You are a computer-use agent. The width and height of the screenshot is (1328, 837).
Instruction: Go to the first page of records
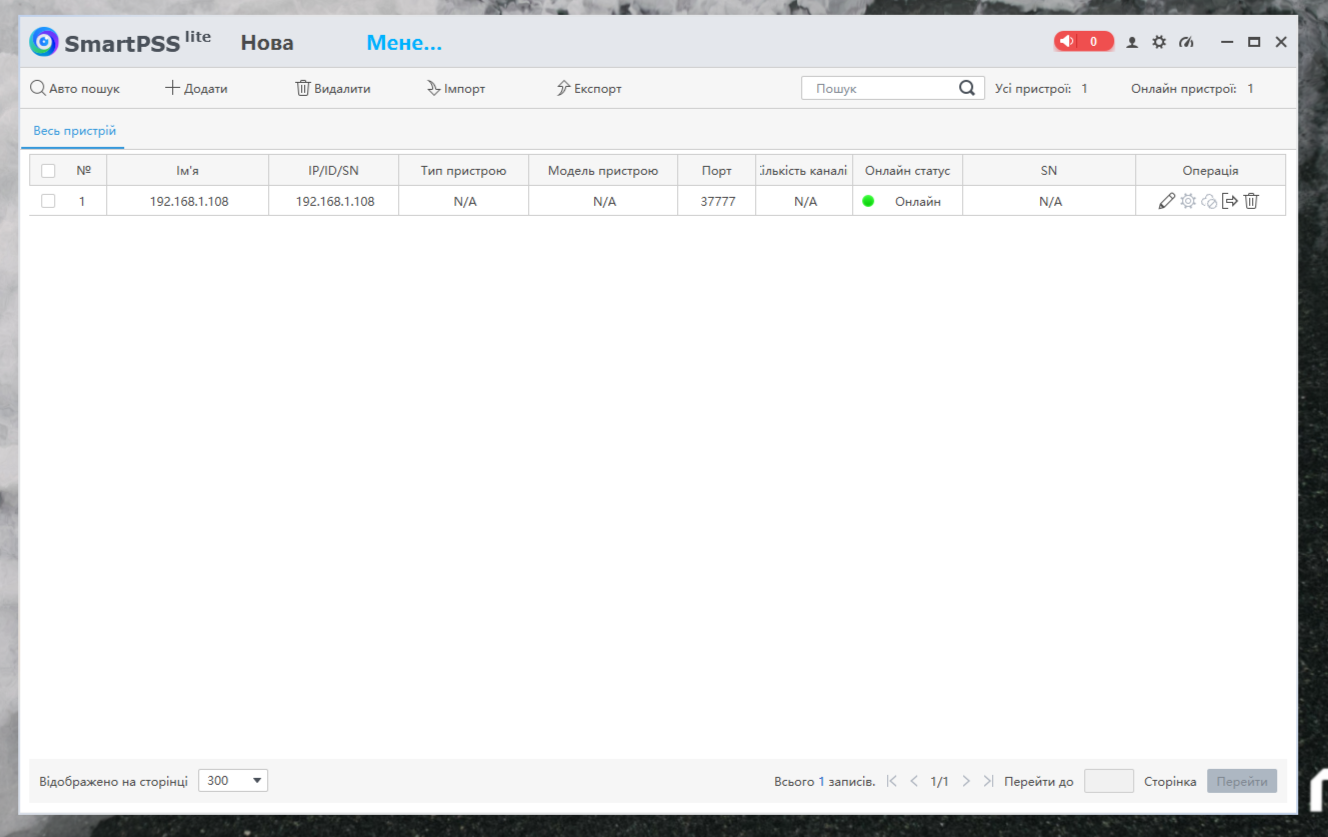click(892, 781)
